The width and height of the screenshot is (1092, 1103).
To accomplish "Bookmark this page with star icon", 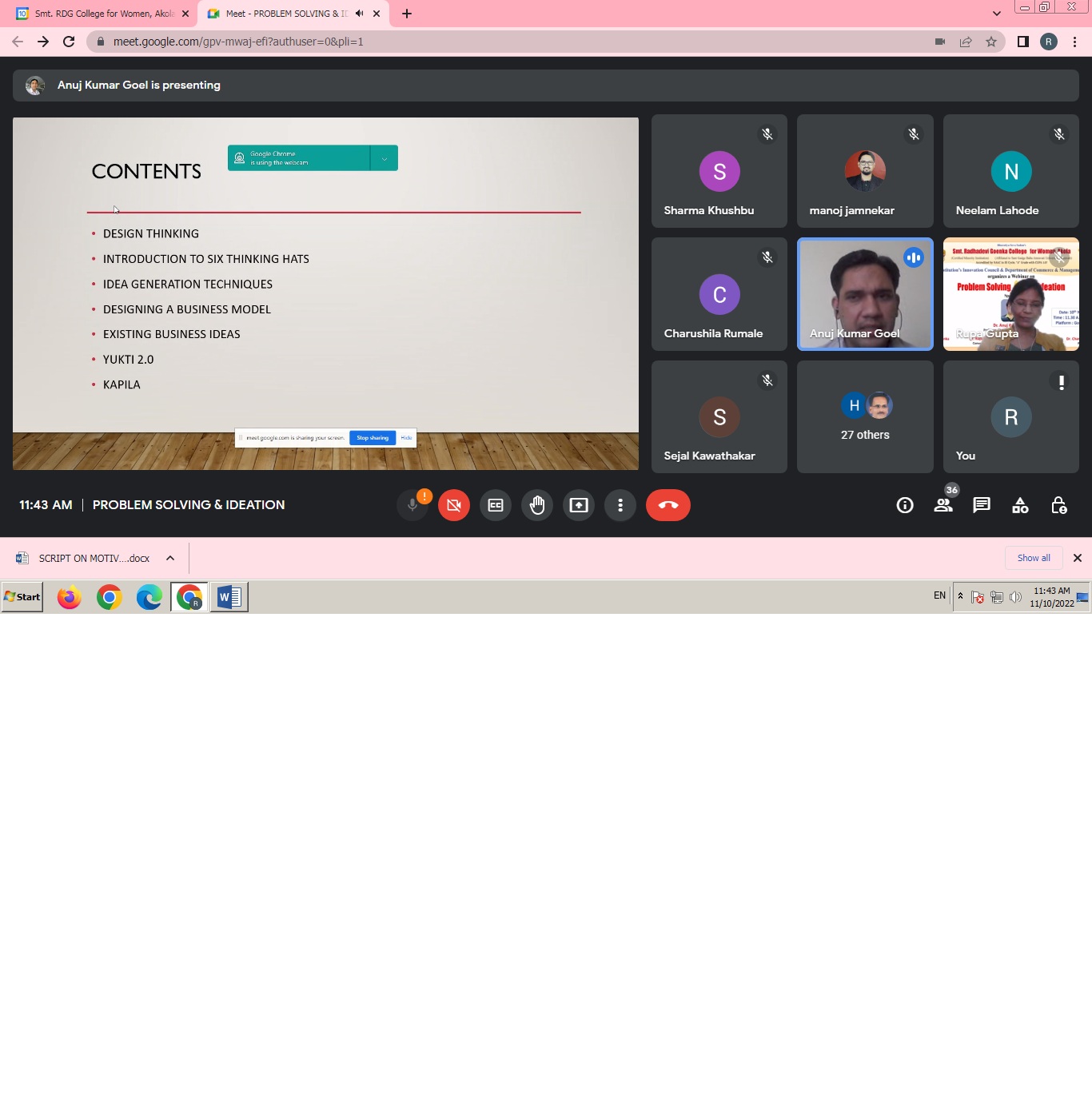I will [x=991, y=42].
